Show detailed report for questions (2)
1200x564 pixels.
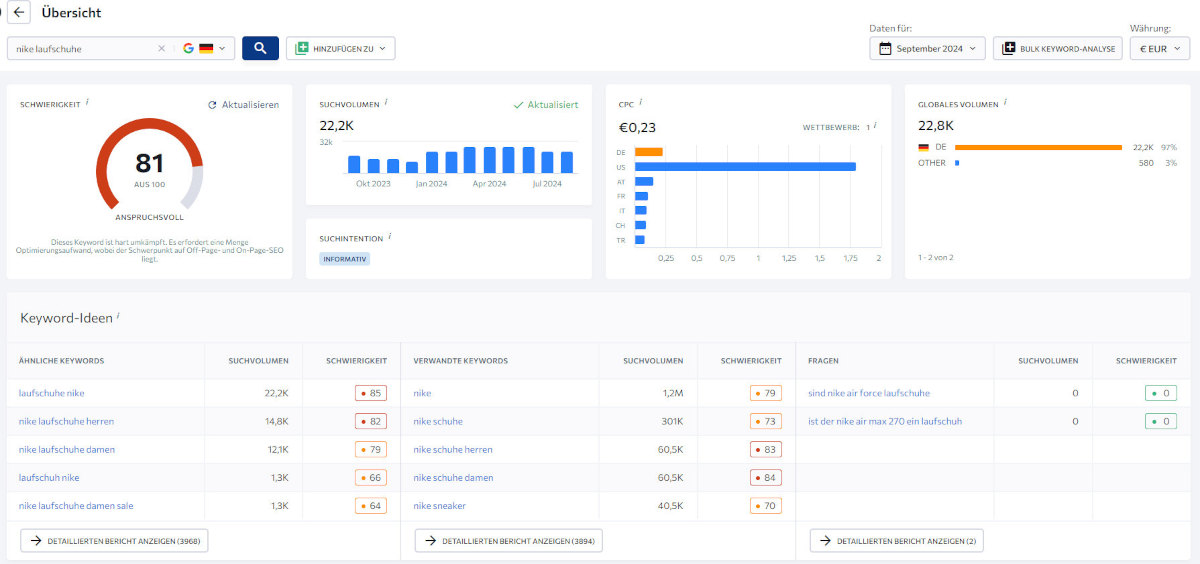click(896, 540)
